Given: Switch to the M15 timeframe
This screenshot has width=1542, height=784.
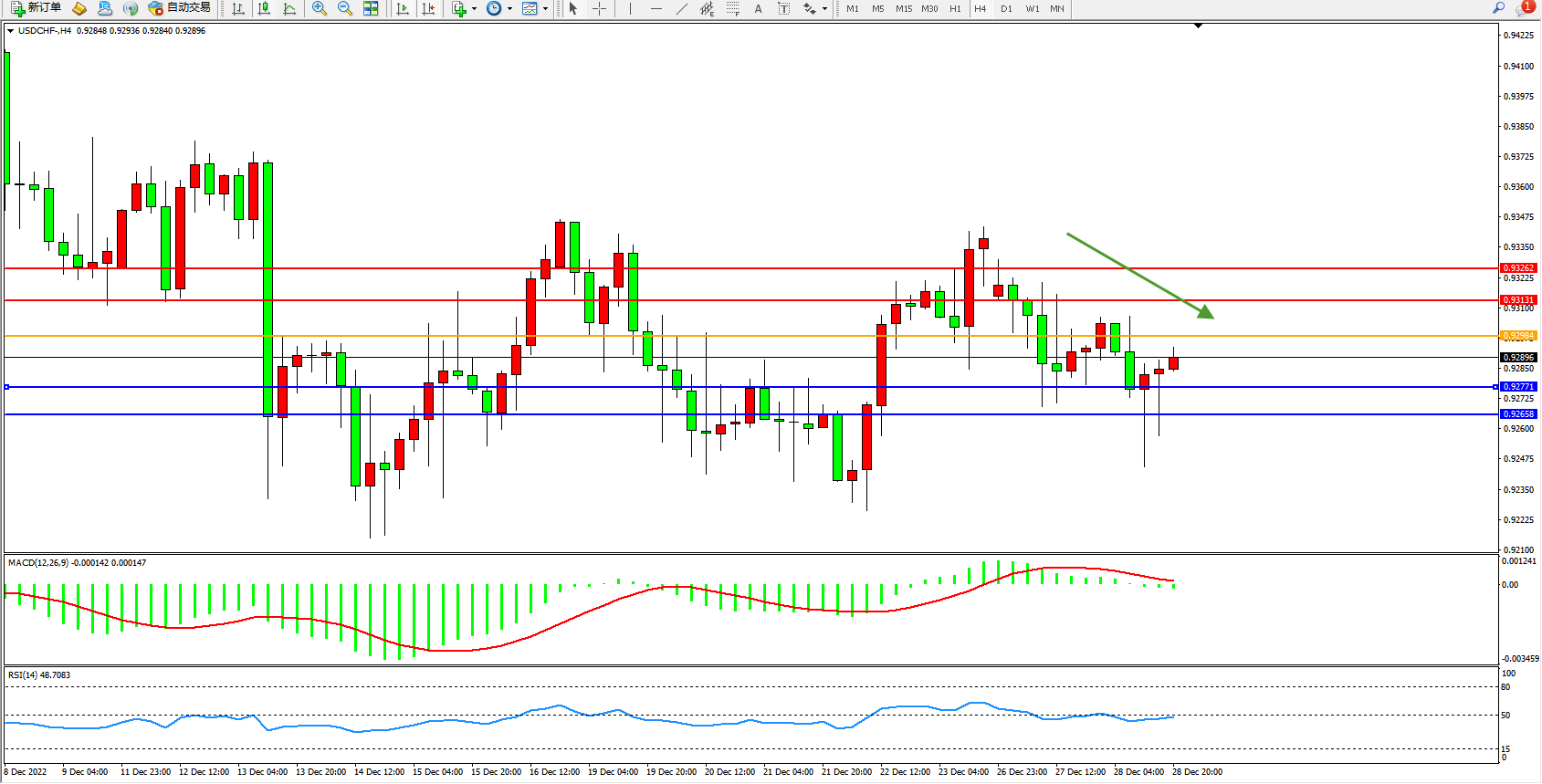Looking at the screenshot, I should coord(903,8).
